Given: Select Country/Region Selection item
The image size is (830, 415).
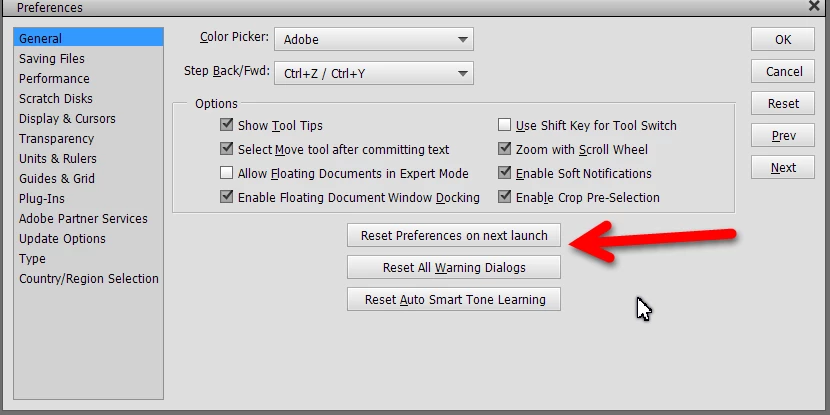Looking at the screenshot, I should click(88, 278).
